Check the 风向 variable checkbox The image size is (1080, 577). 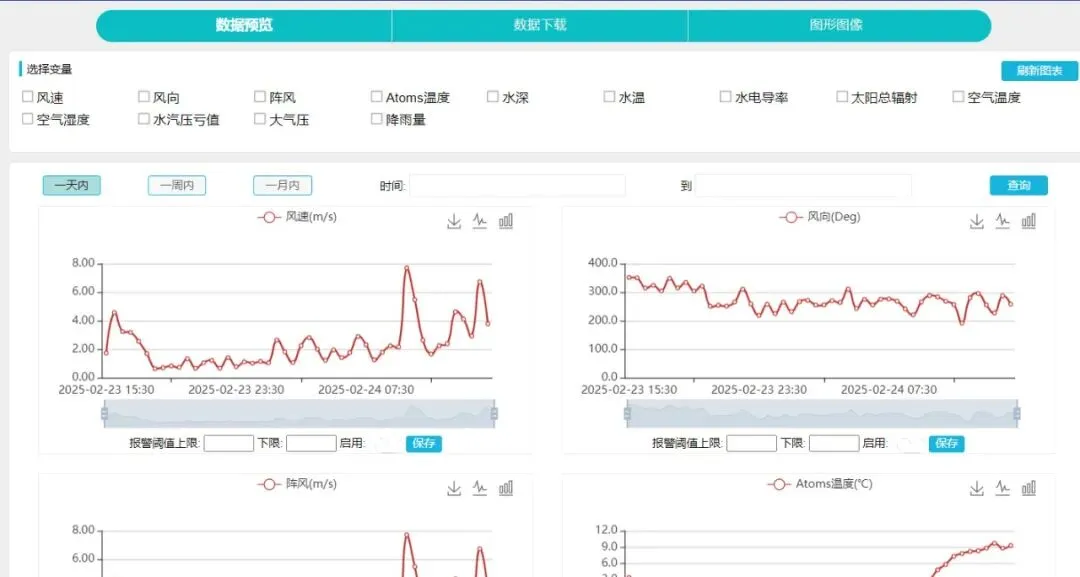(144, 96)
